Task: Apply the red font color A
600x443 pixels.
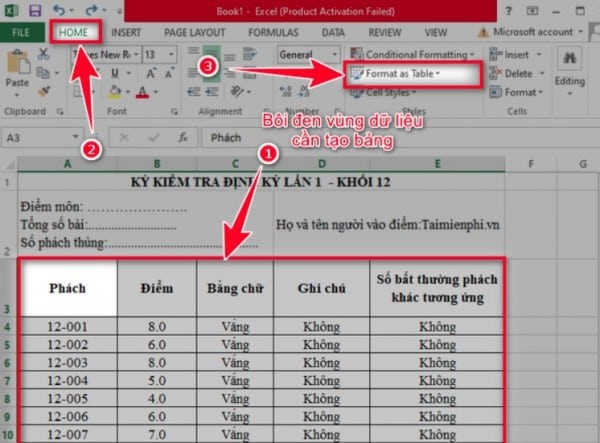Action: click(x=143, y=92)
